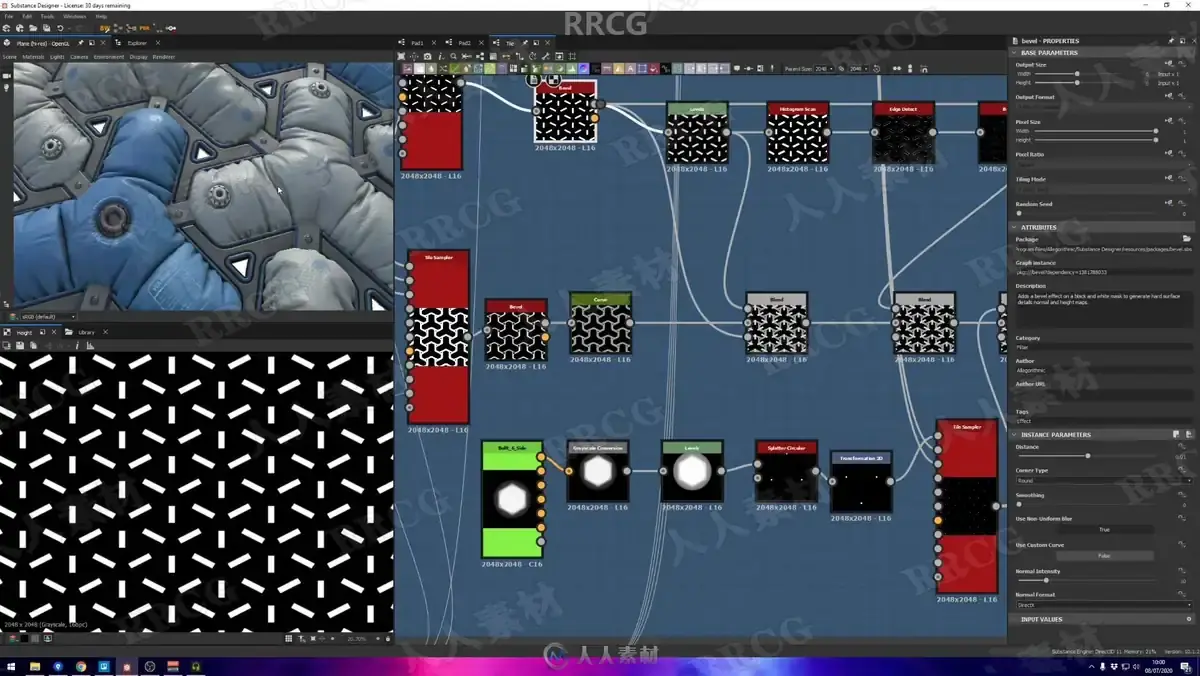Select the Splatter Circular node
The image size is (1200, 676).
pyautogui.click(x=786, y=471)
